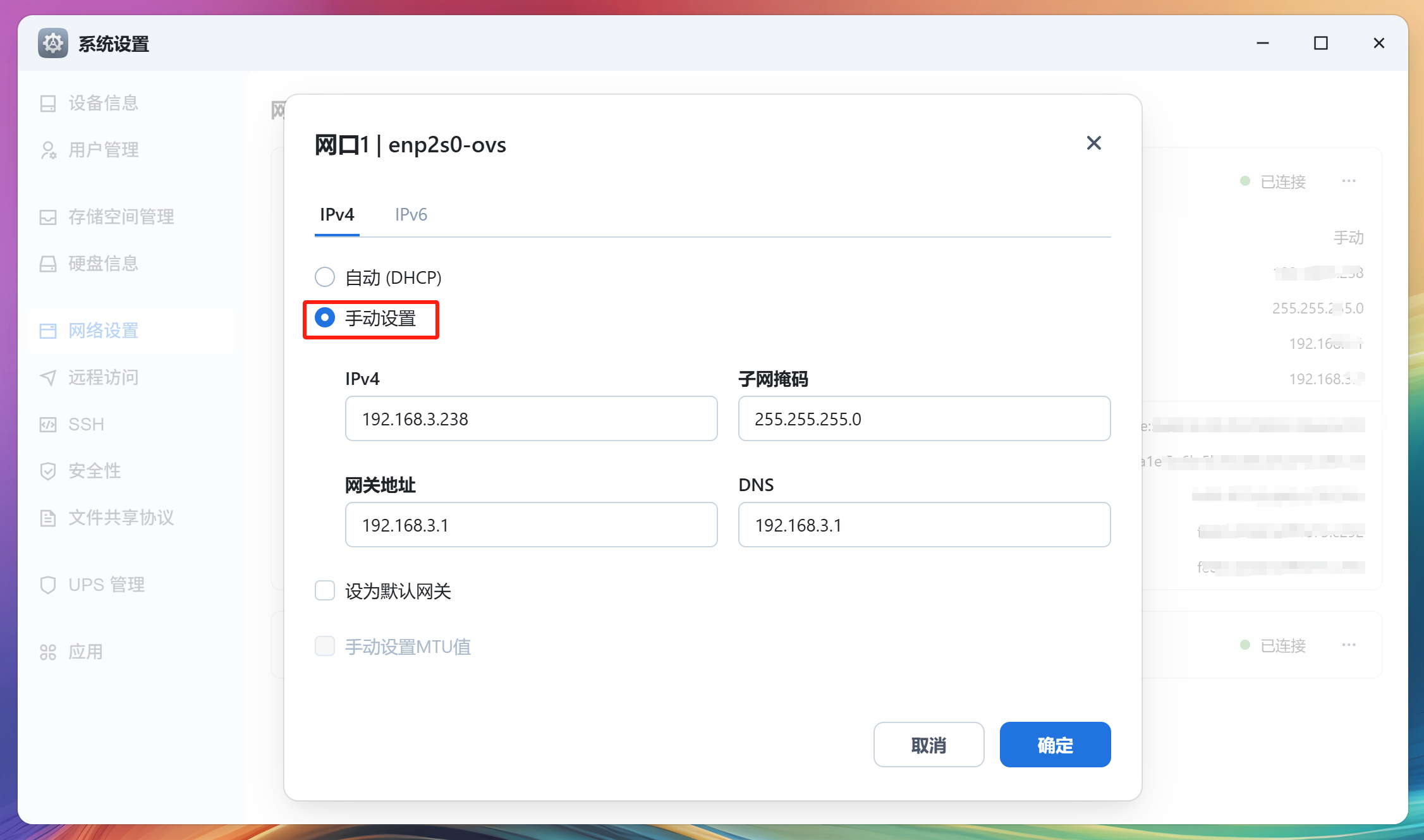Open the top connection's more options menu
Viewport: 1424px width, 840px height.
[1349, 181]
